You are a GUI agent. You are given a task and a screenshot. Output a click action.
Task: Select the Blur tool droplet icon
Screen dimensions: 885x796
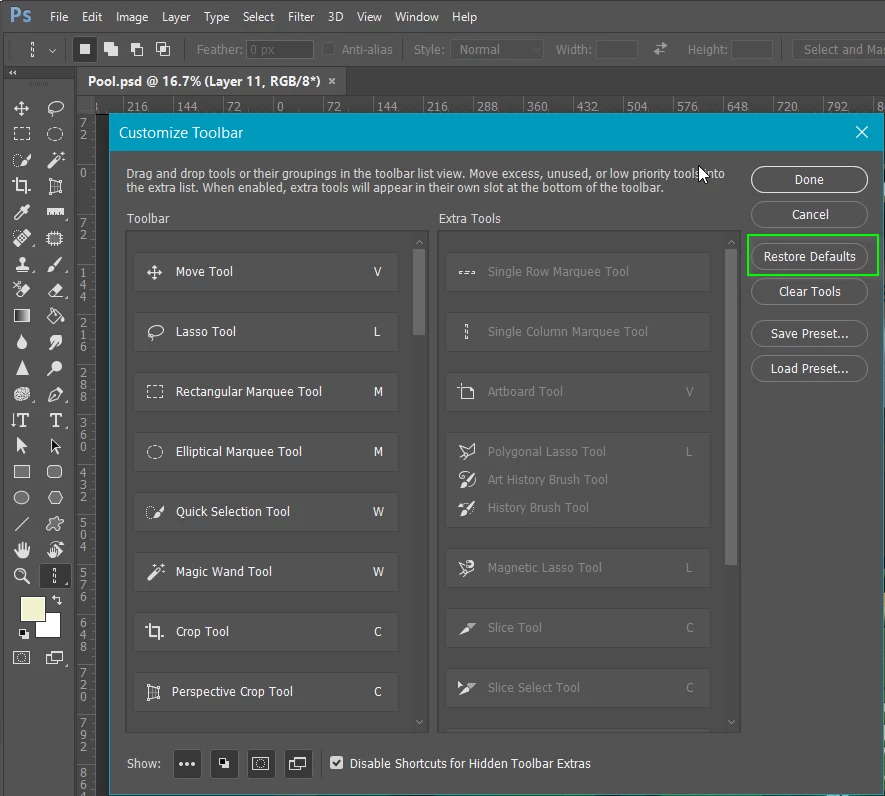tap(21, 342)
